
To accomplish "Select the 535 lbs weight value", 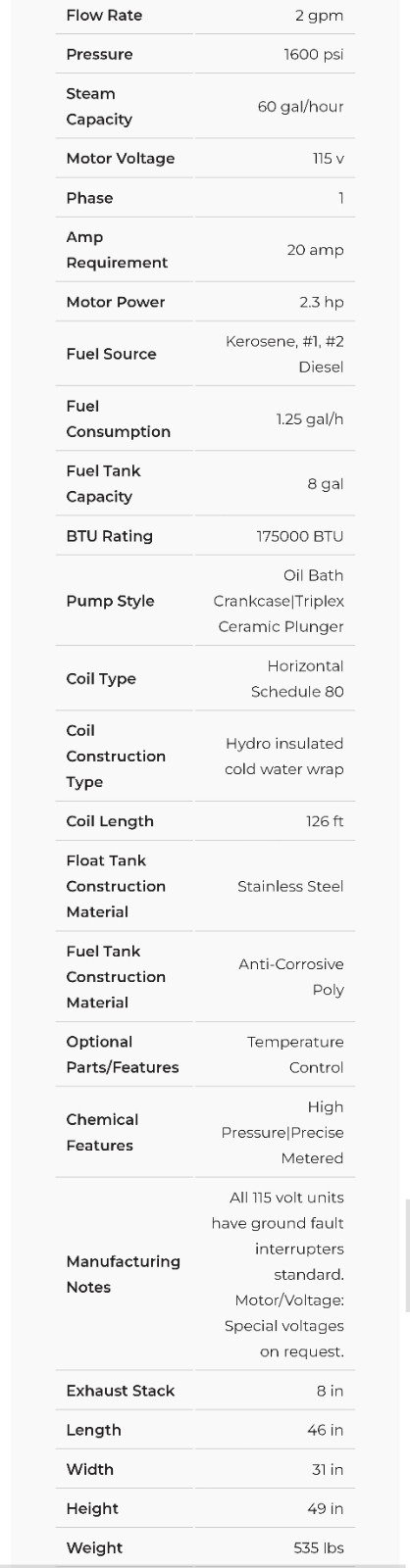I will click(x=319, y=1548).
